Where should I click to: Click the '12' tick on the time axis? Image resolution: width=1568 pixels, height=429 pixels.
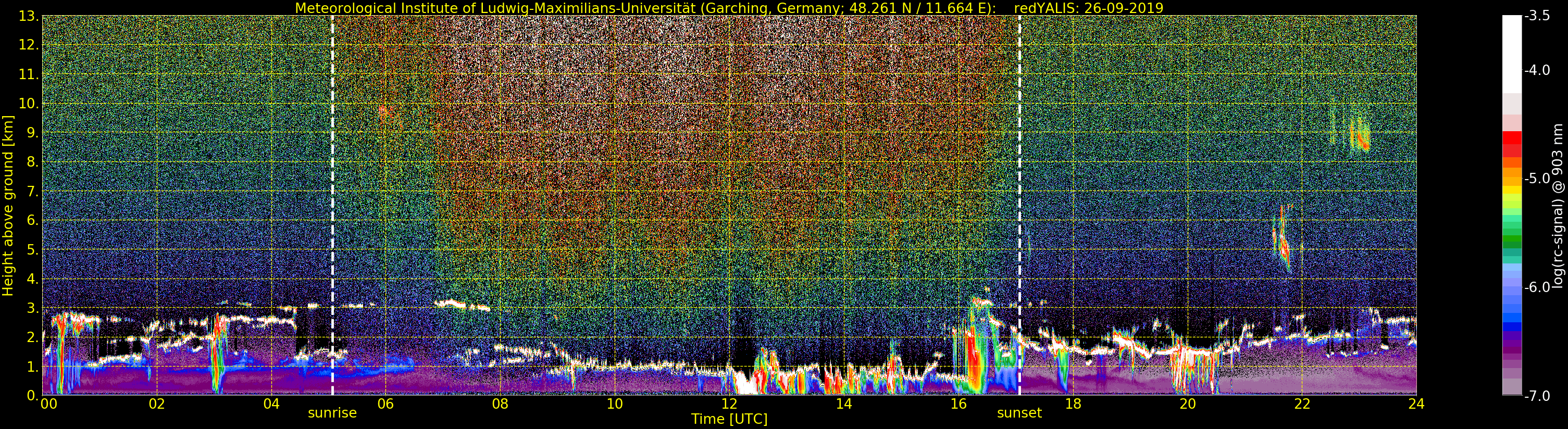click(729, 405)
